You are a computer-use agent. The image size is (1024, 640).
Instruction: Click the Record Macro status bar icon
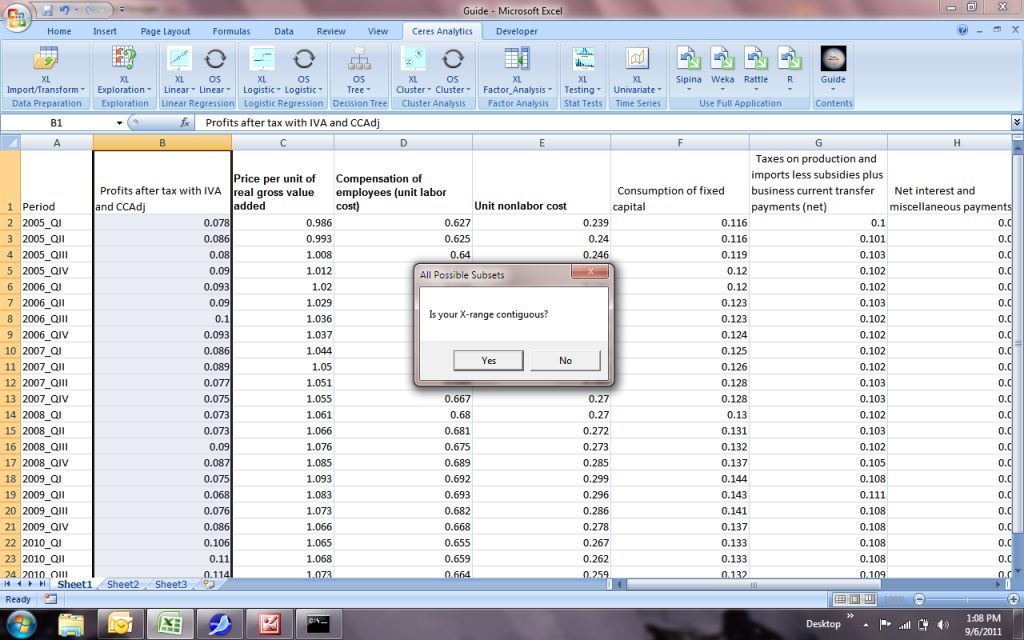(50, 599)
